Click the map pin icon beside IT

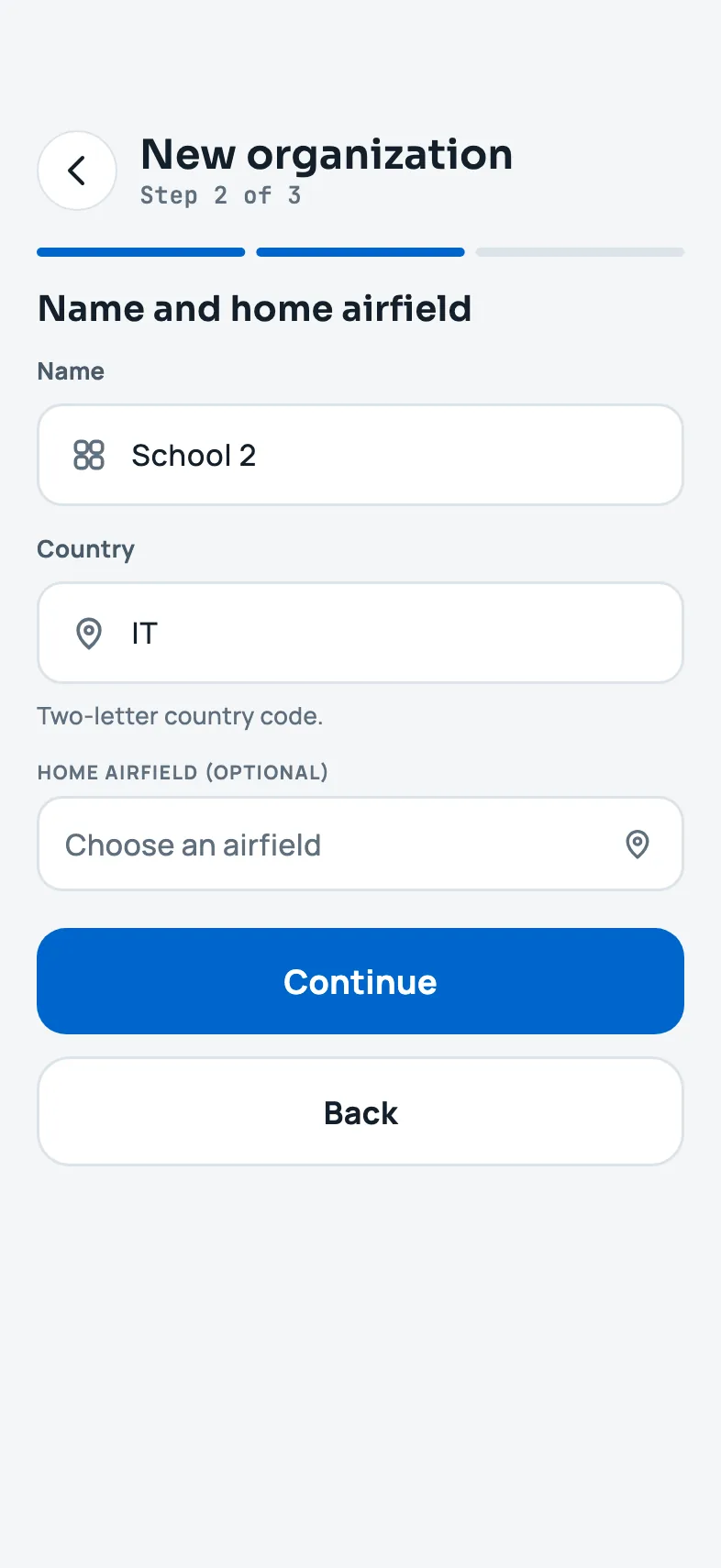coord(89,633)
